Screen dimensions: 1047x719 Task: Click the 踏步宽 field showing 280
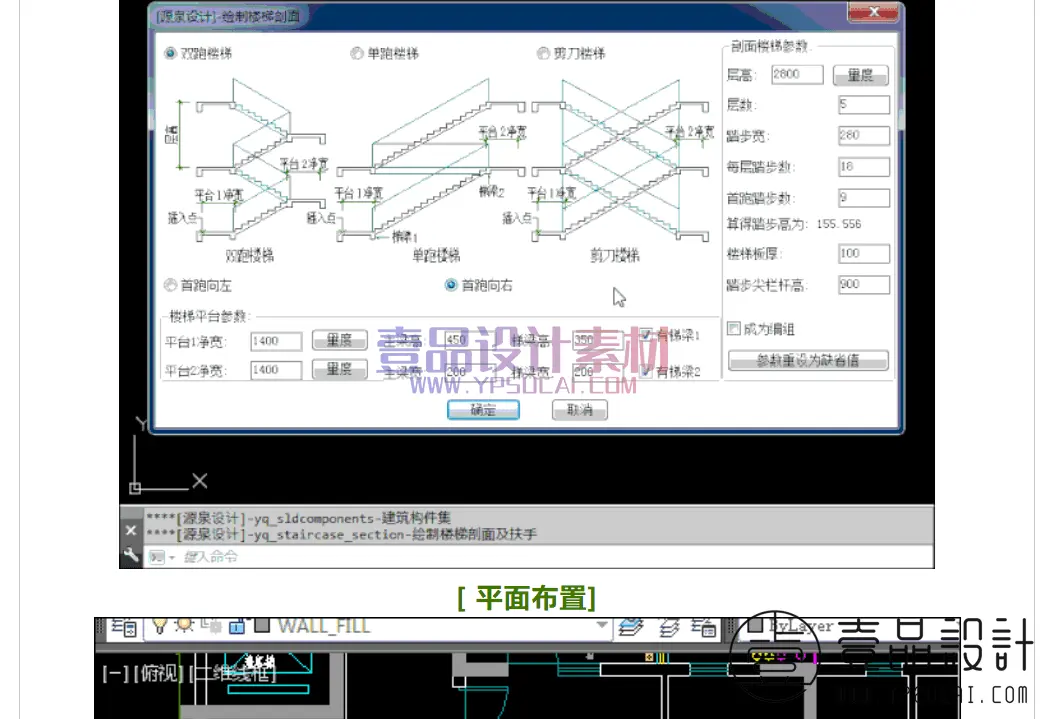tap(864, 136)
